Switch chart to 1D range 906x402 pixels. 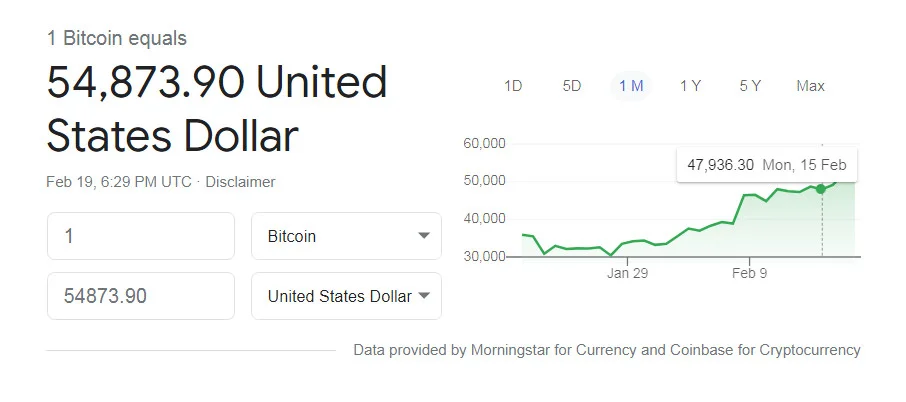pyautogui.click(x=513, y=86)
